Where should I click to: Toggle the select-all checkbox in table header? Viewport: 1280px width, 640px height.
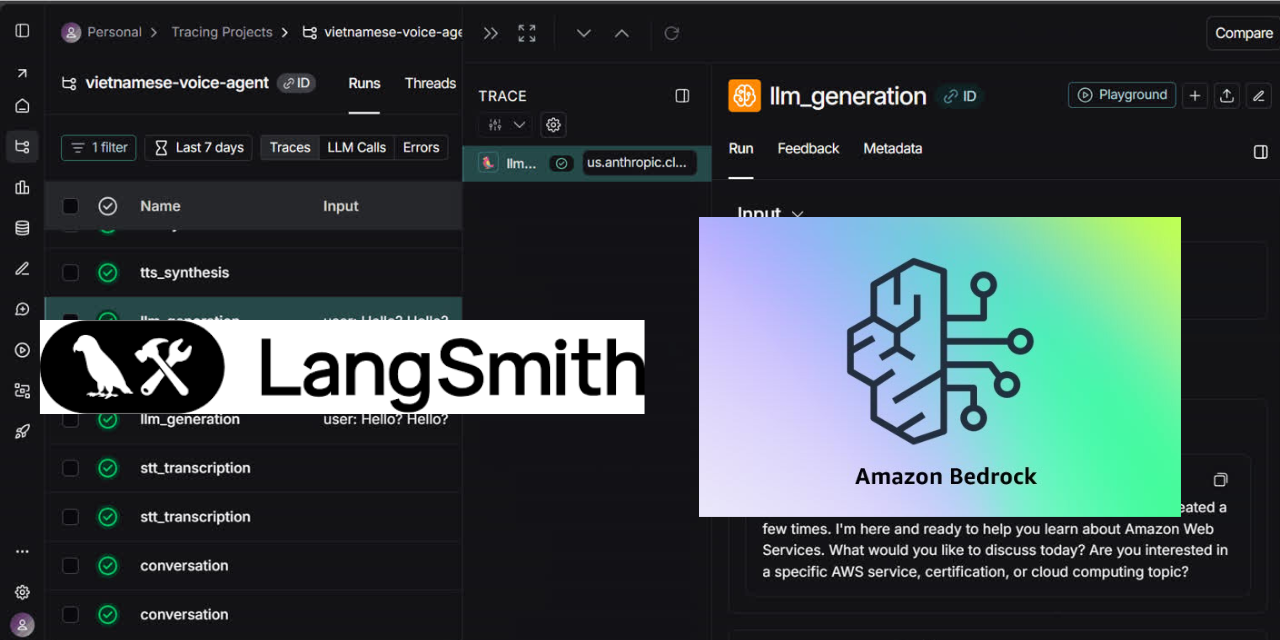70,206
